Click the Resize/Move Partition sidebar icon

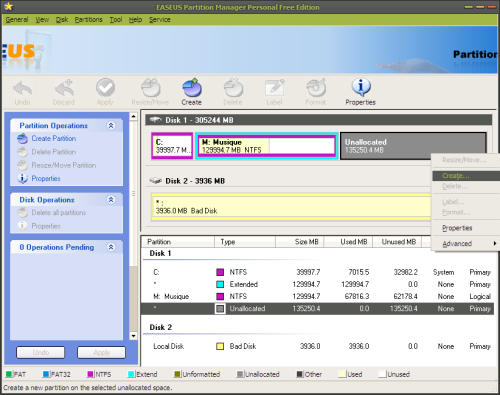(22, 165)
